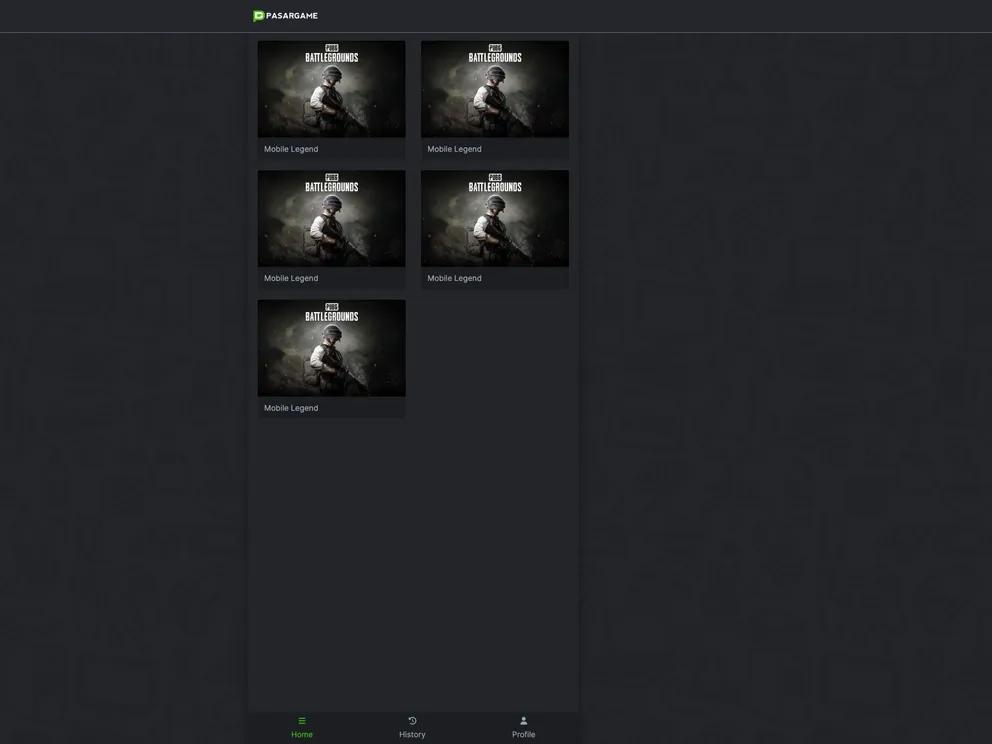The image size is (992, 744).
Task: Switch to the Profile tab
Action: click(x=521, y=725)
